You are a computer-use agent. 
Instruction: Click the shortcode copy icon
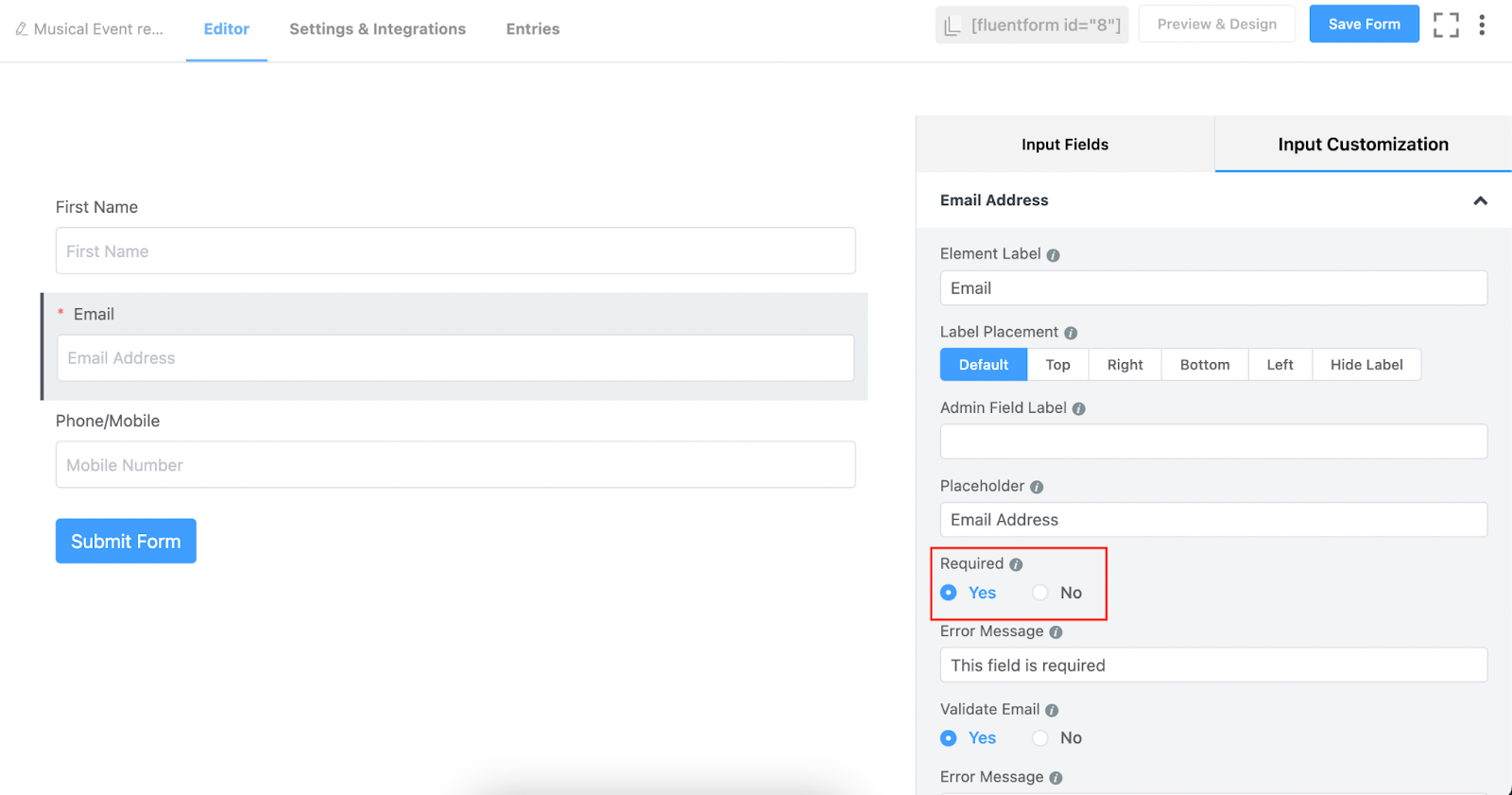[x=954, y=26]
